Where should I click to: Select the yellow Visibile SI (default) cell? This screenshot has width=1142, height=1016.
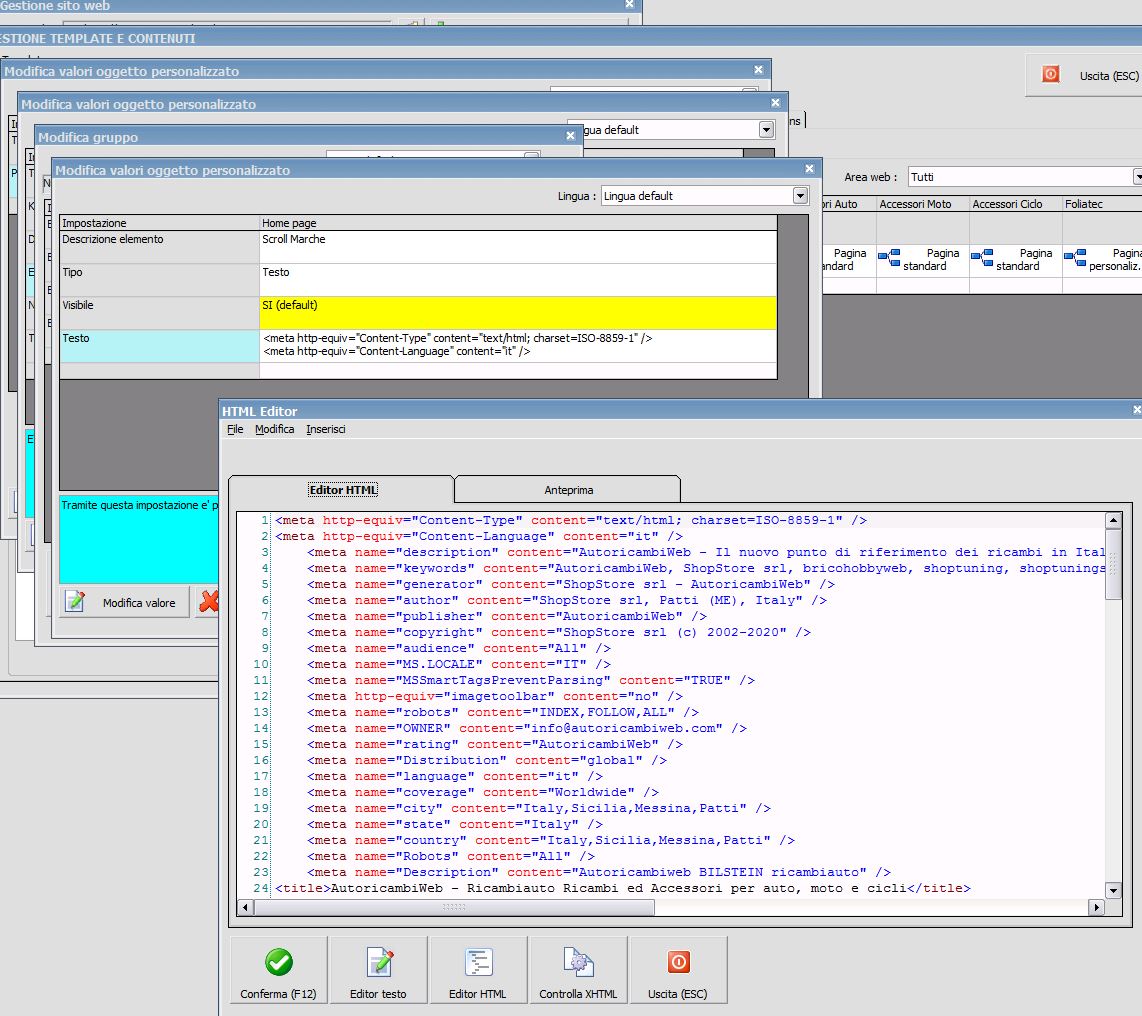(517, 312)
